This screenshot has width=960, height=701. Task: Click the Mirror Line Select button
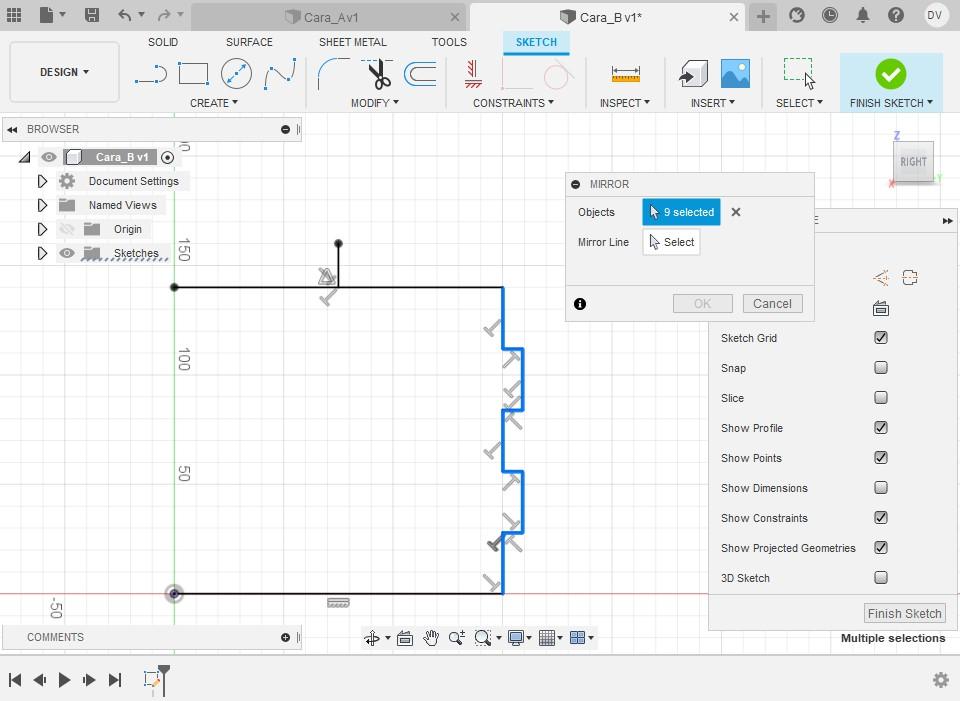672,242
